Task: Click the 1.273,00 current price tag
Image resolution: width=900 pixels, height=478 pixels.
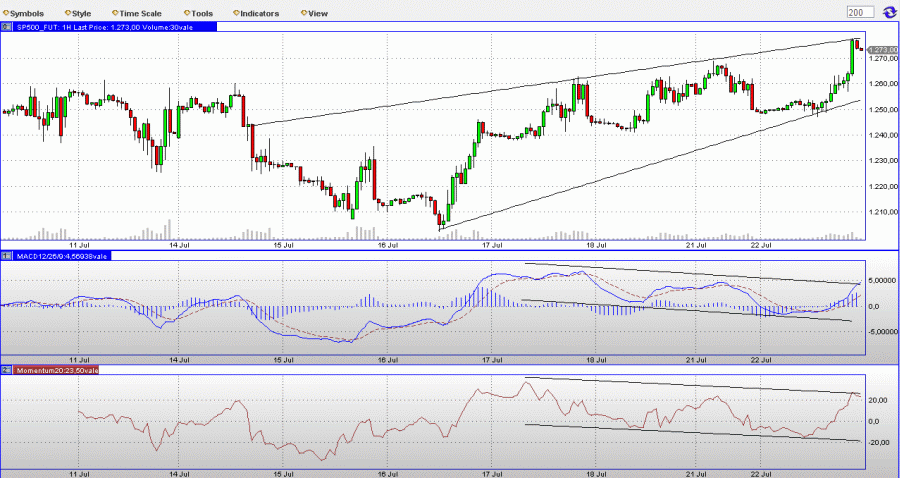Action: [883, 50]
